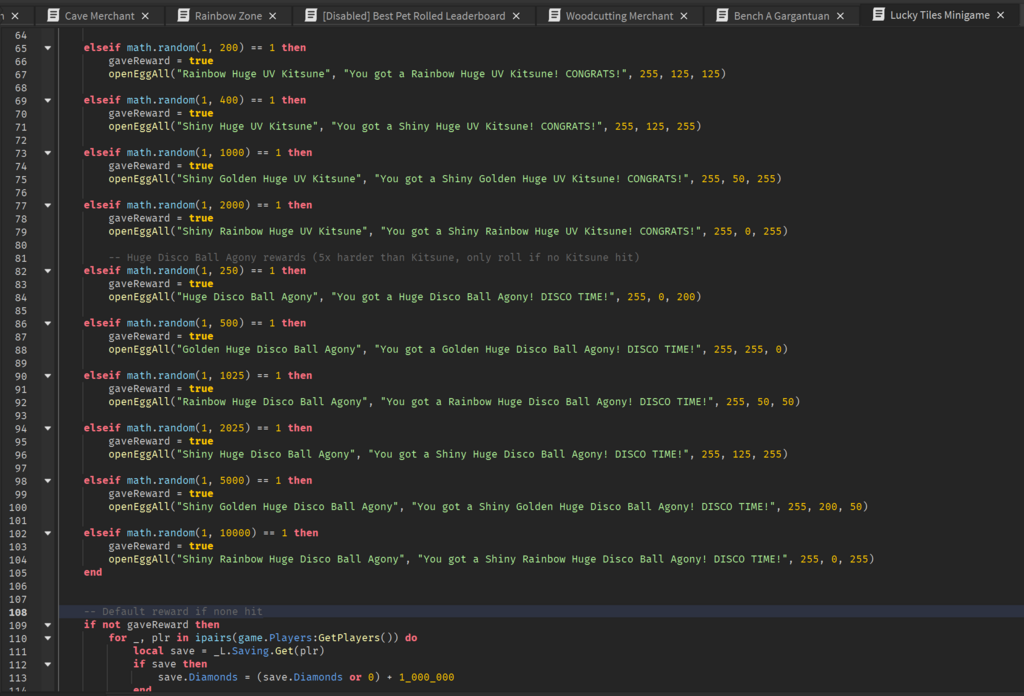Click the Woodcutting Merchant script icon
The image size is (1024, 696).
click(x=552, y=16)
